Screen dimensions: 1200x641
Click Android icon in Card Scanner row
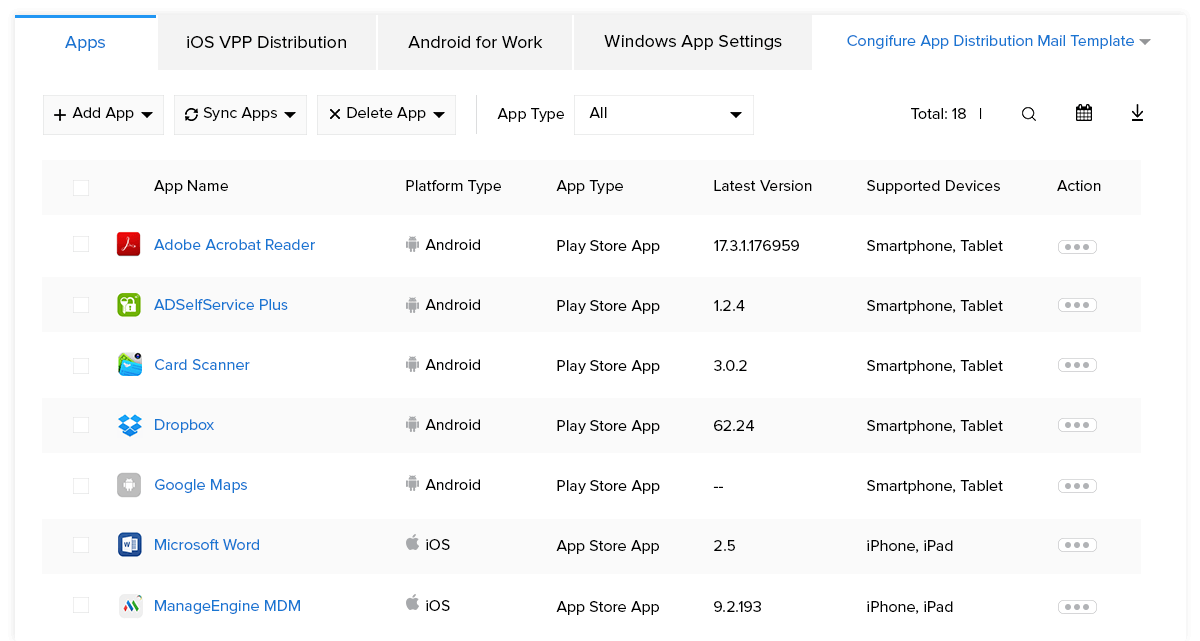pyautogui.click(x=412, y=365)
